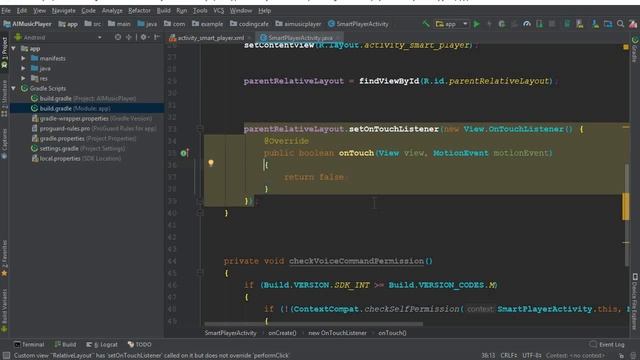Click the 36:13 cursor position indicator
This screenshot has height=360, width=640.
point(488,356)
